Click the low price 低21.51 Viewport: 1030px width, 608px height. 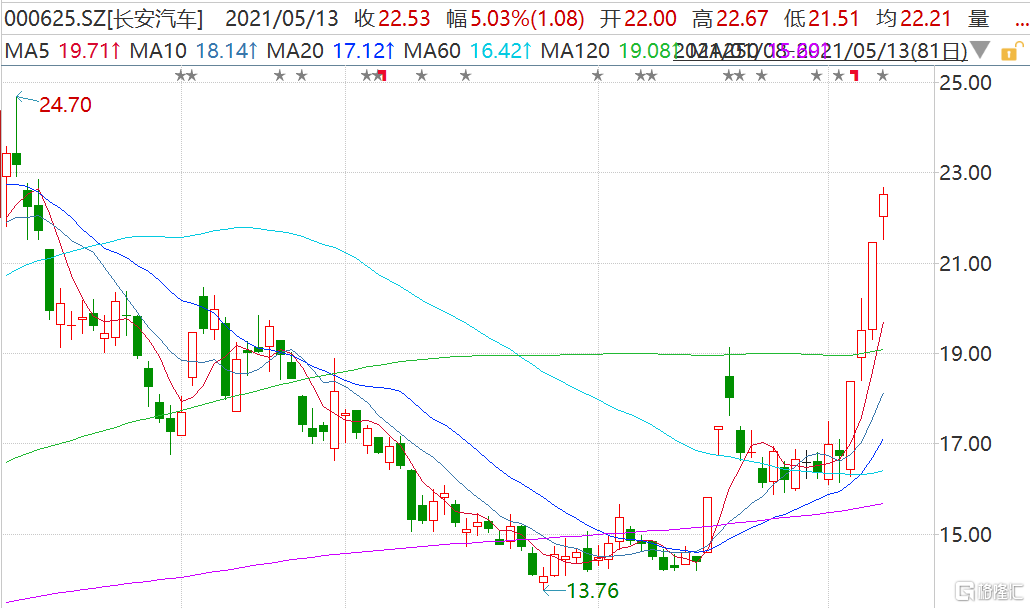pyautogui.click(x=822, y=18)
